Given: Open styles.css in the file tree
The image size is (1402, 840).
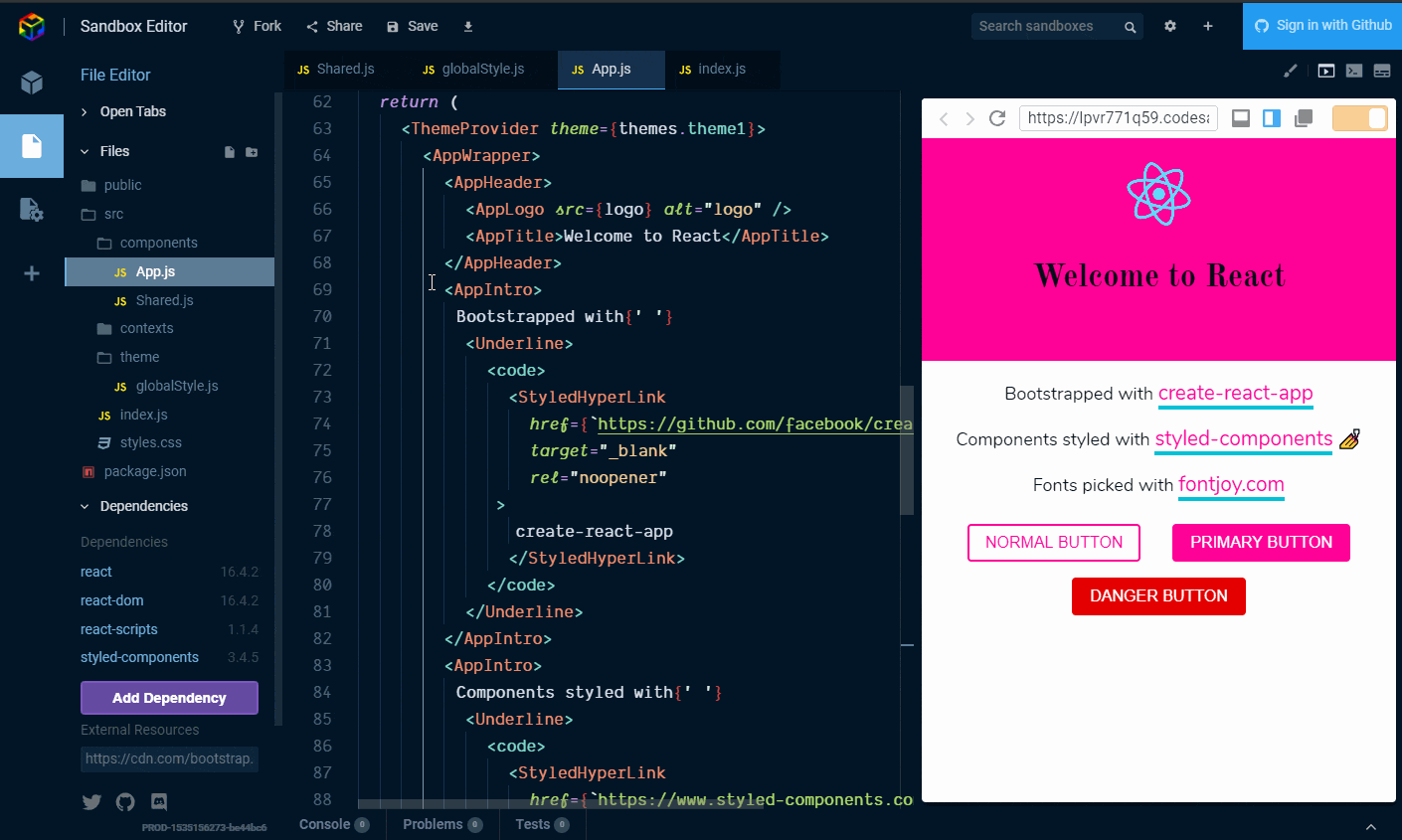Looking at the screenshot, I should click(151, 442).
